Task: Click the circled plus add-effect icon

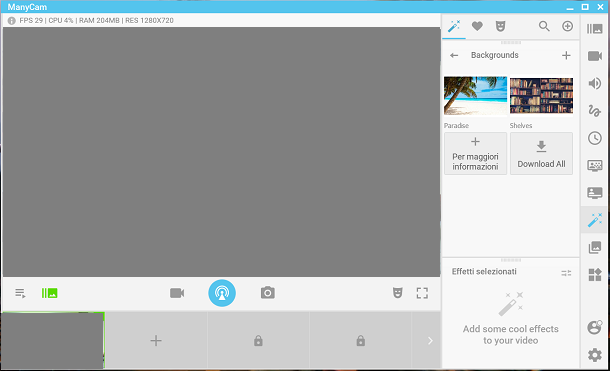Action: coord(567,26)
